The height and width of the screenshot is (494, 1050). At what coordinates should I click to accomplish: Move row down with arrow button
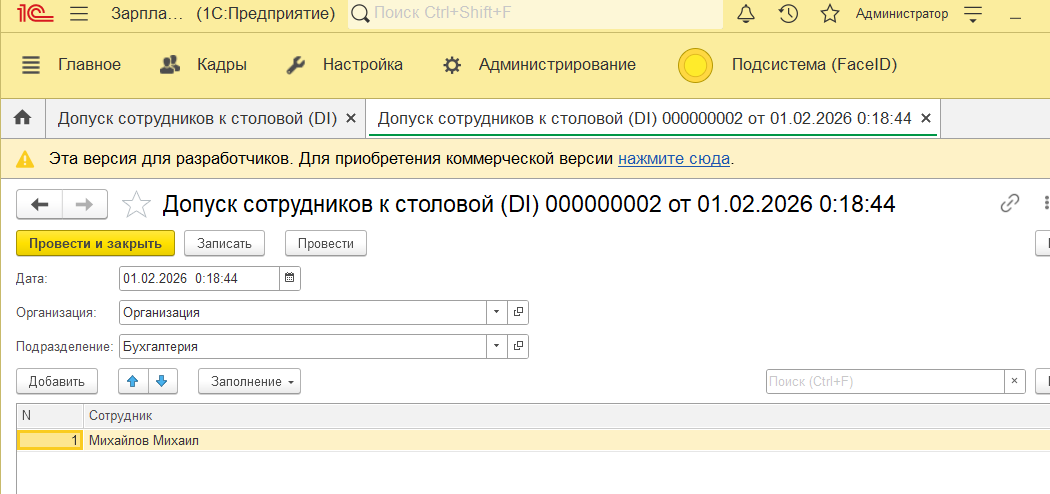[x=162, y=381]
